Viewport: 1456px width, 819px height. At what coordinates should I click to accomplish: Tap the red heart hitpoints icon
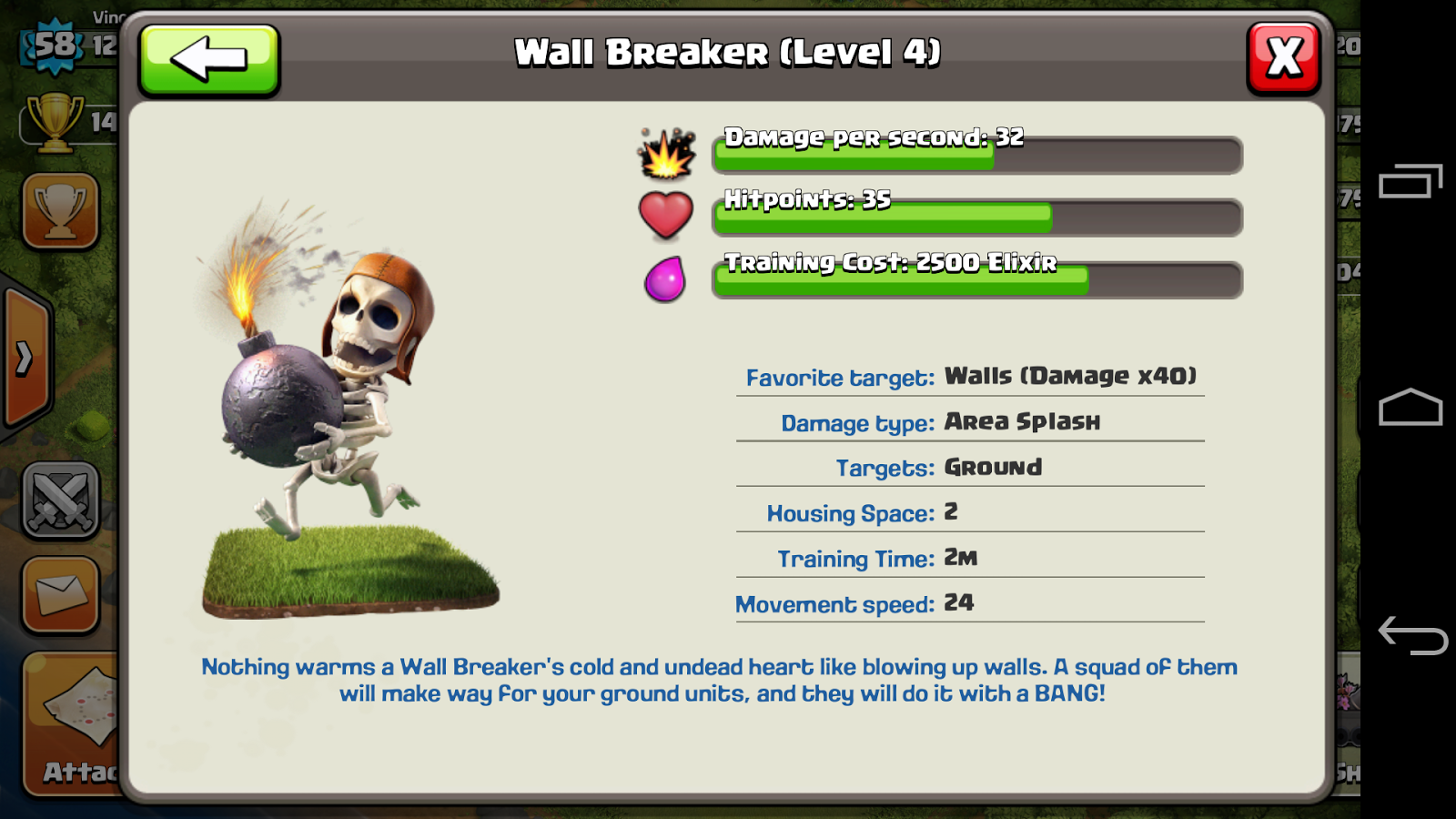[666, 215]
